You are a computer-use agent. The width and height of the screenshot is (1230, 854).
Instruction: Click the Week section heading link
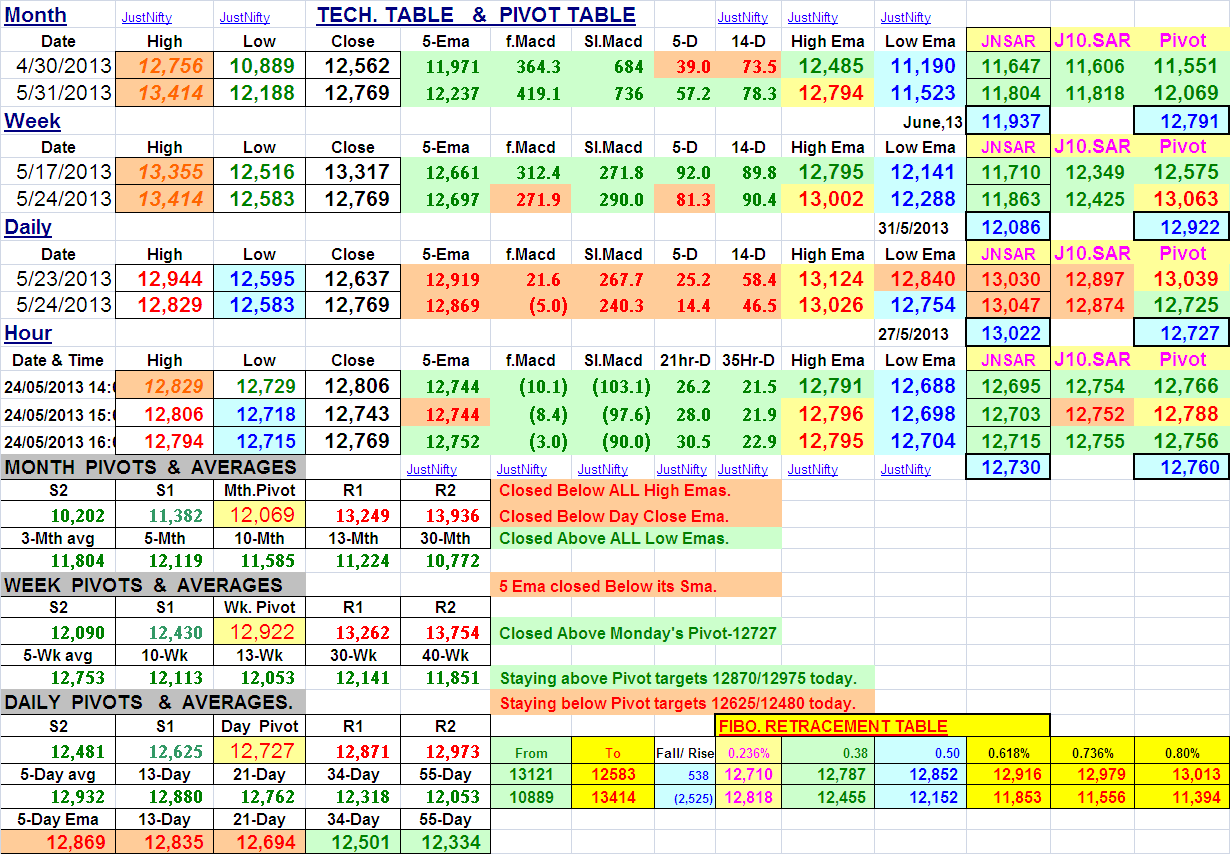point(33,121)
